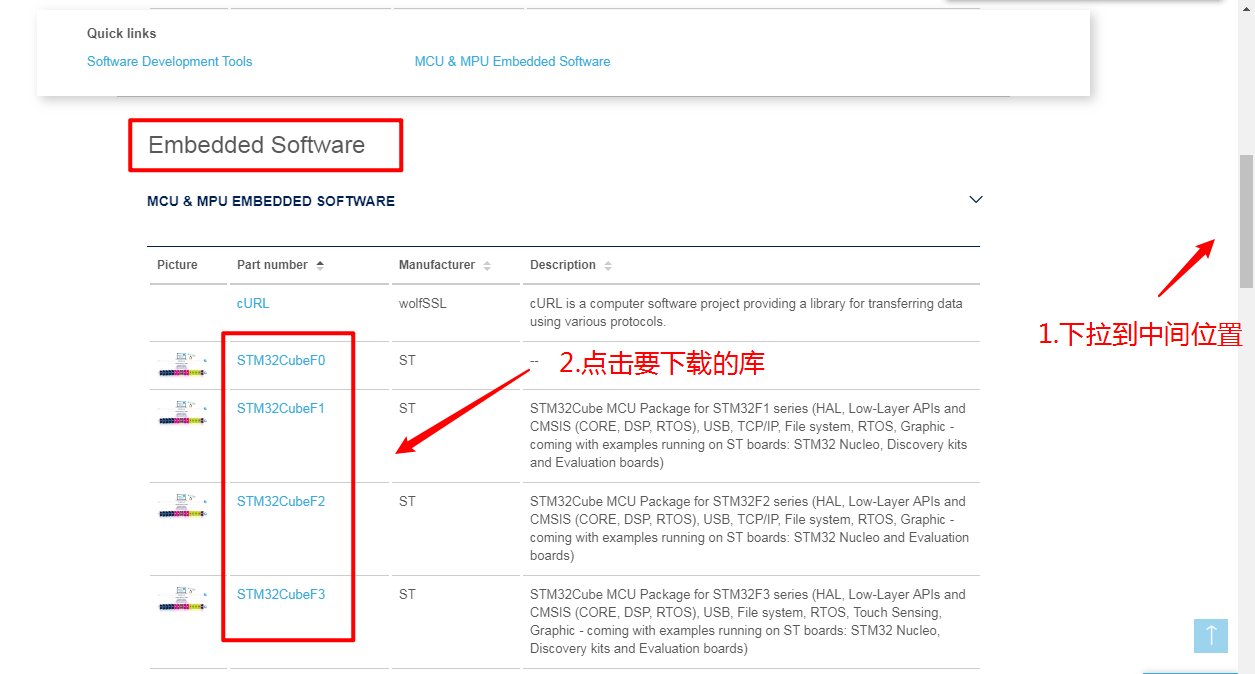Collapse the MCU & MPU Embedded Software section
Screen dimensions: 1255x674
click(976, 200)
